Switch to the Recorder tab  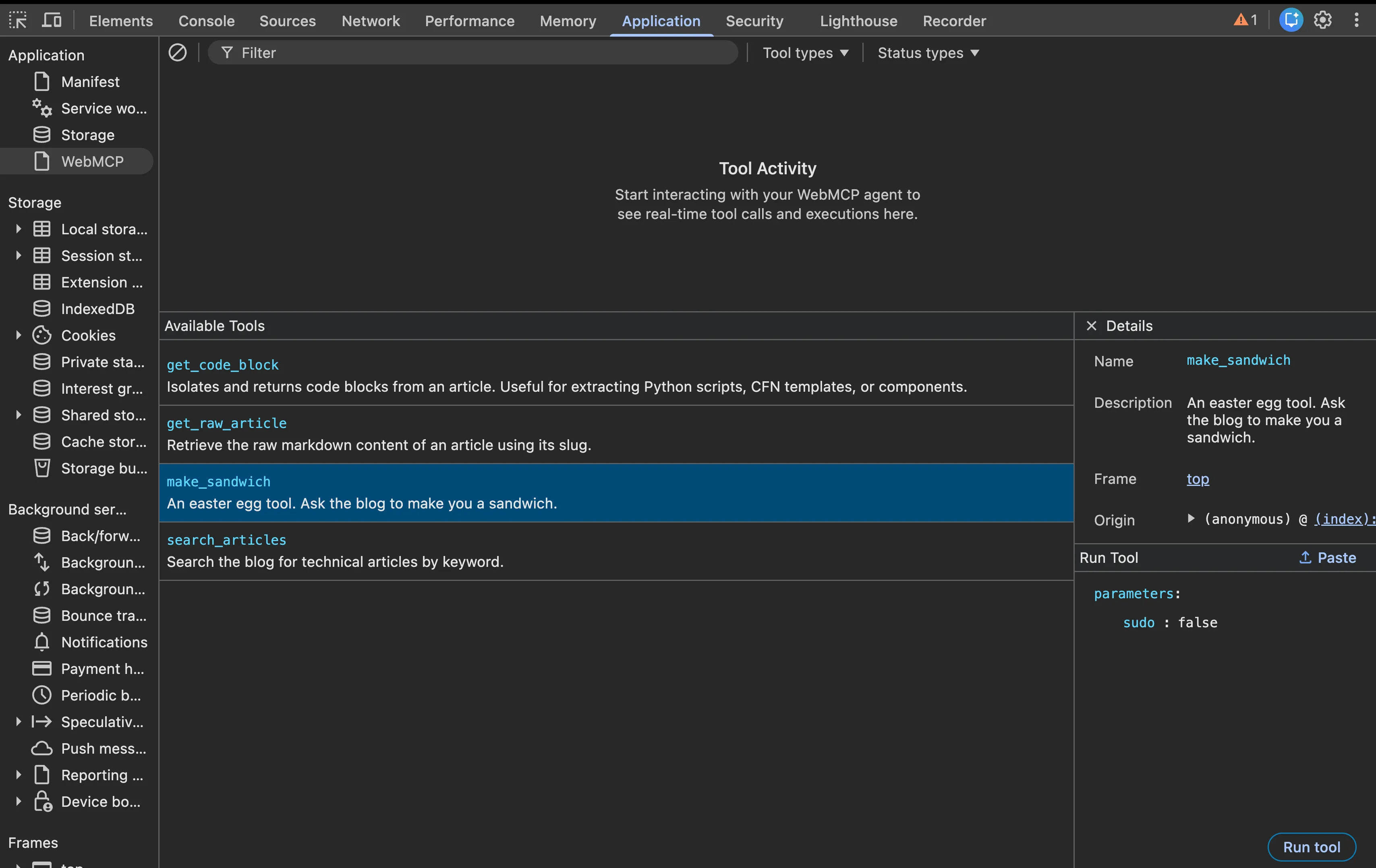click(x=954, y=21)
